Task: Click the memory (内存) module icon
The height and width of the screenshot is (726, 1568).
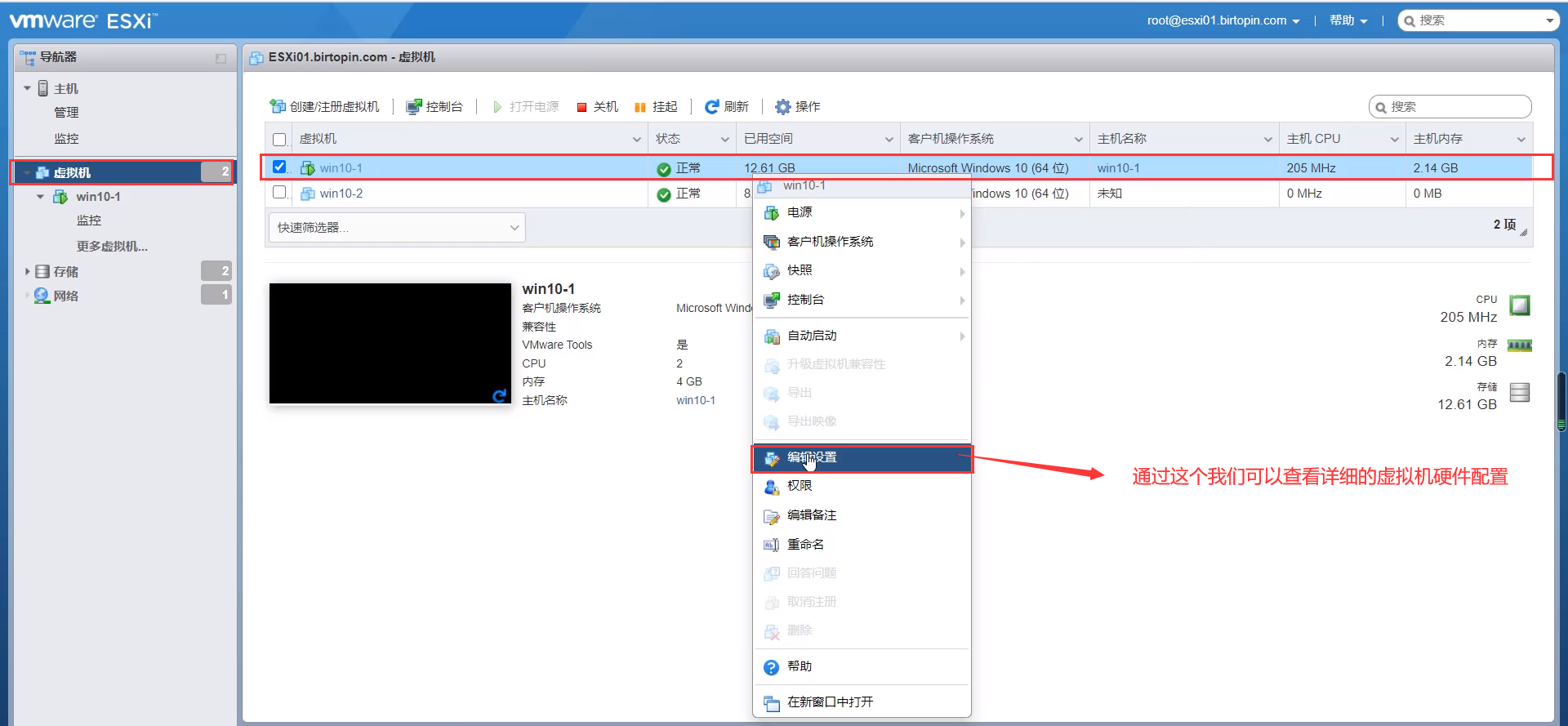Action: coord(1520,345)
